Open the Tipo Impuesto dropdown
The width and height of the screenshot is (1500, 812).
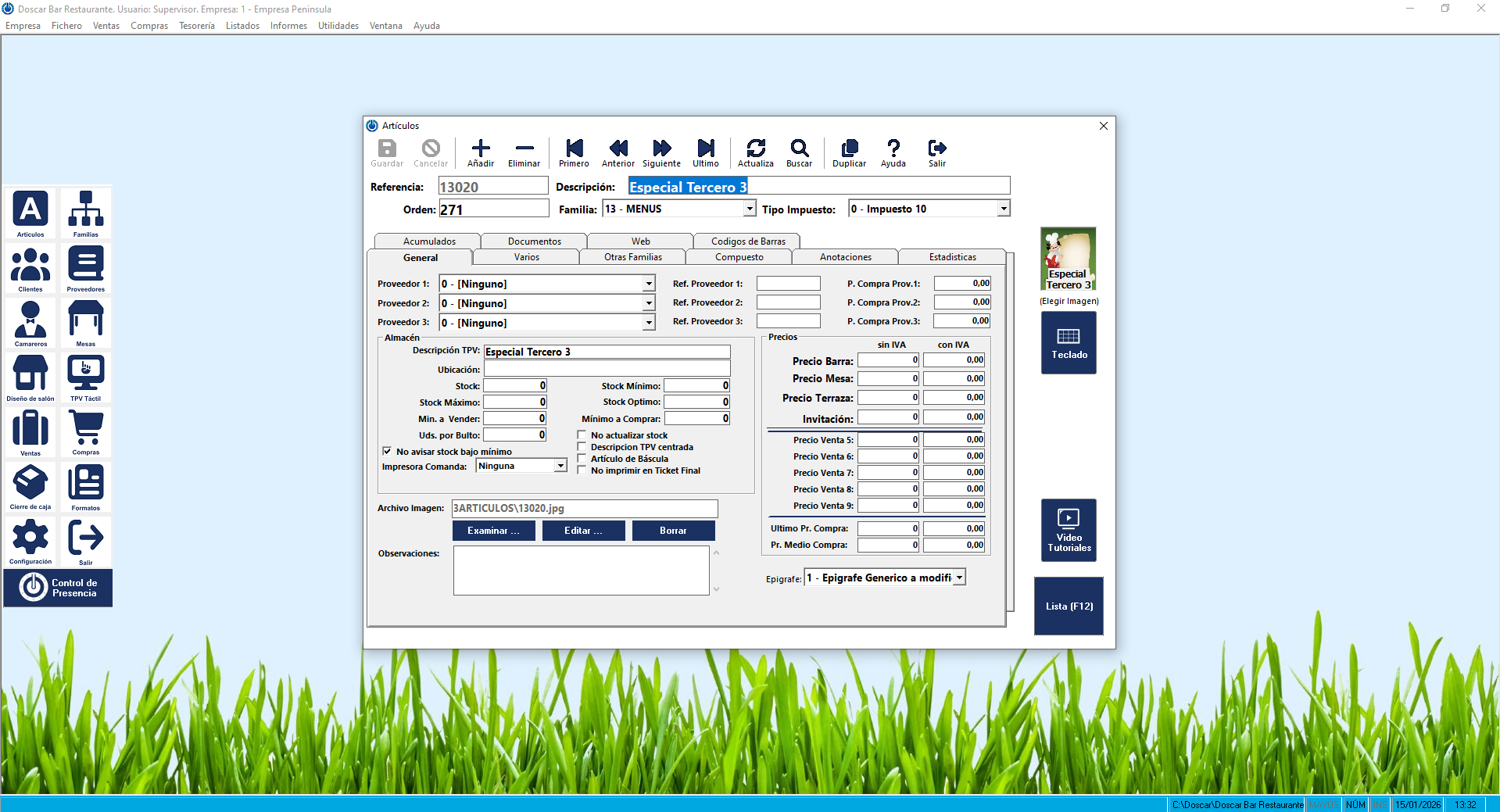click(x=1004, y=209)
